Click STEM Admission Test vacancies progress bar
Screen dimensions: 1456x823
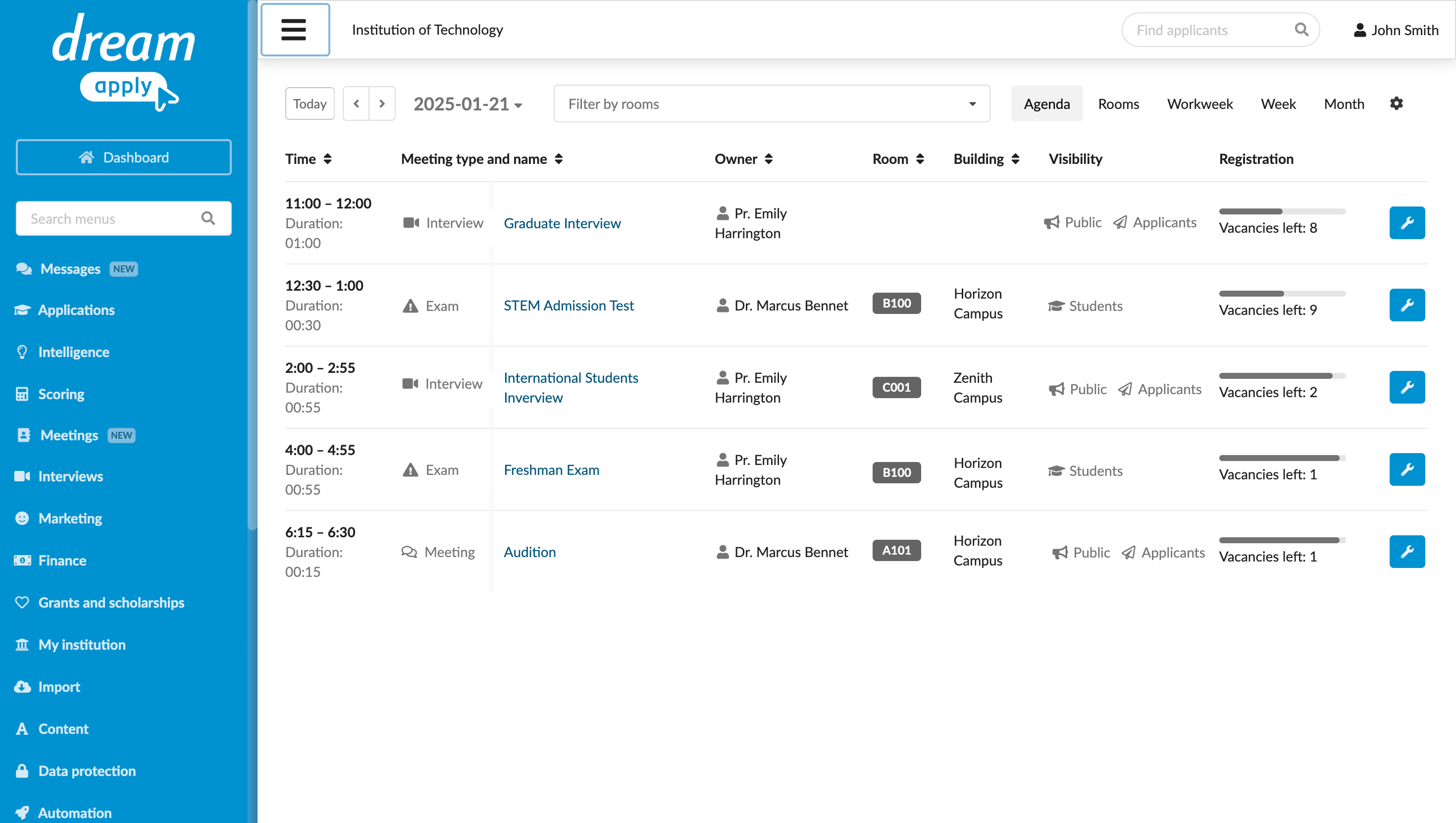[x=1282, y=294]
